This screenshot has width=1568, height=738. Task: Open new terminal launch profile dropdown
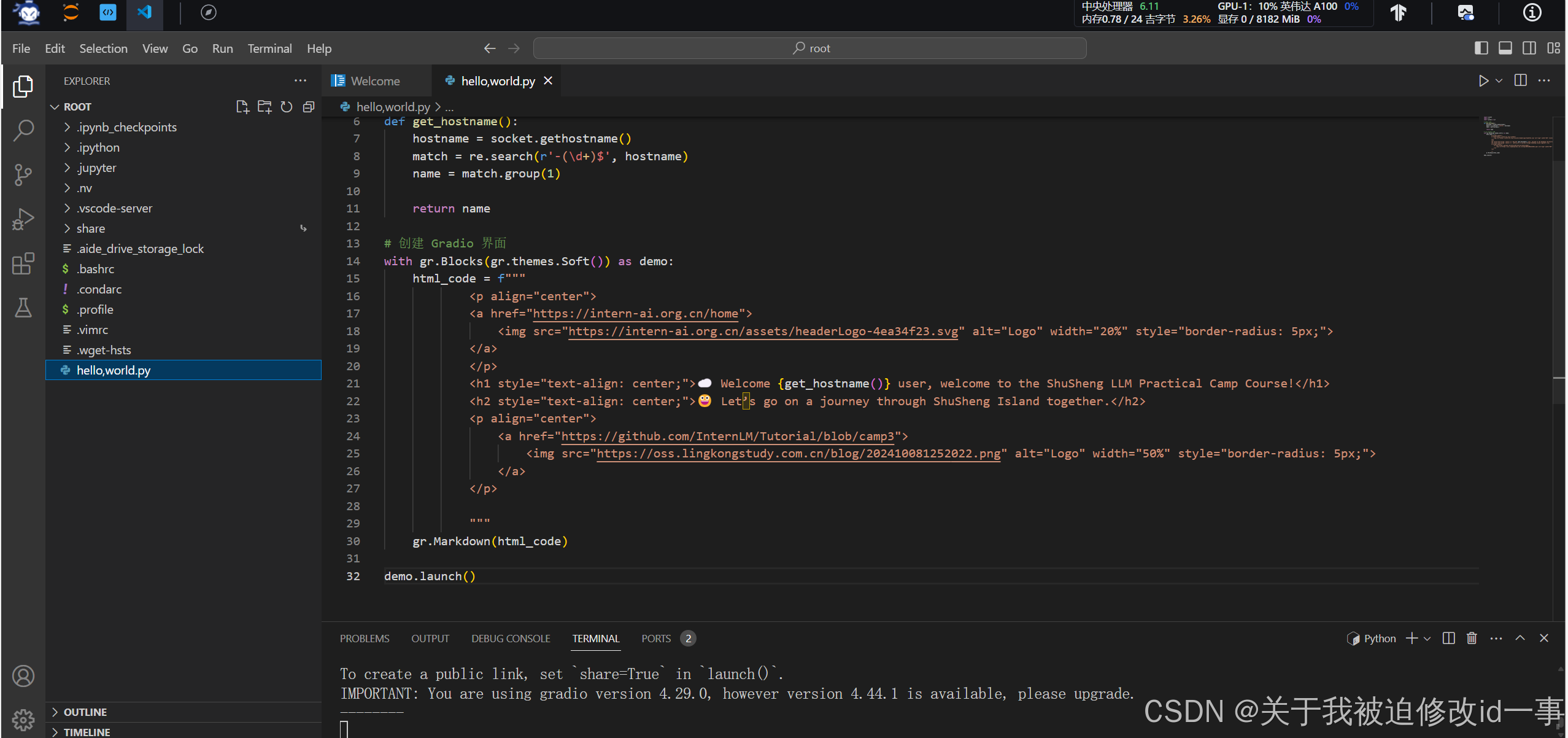pos(1427,639)
